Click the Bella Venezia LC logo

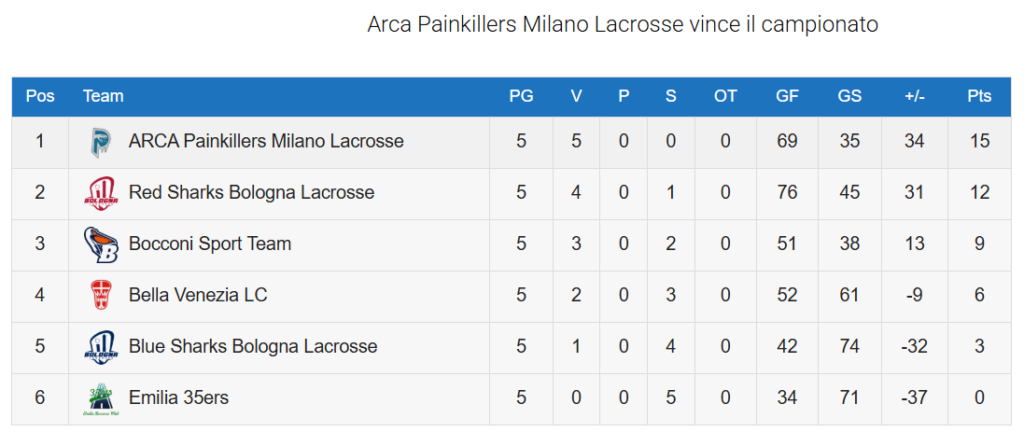(x=101, y=296)
